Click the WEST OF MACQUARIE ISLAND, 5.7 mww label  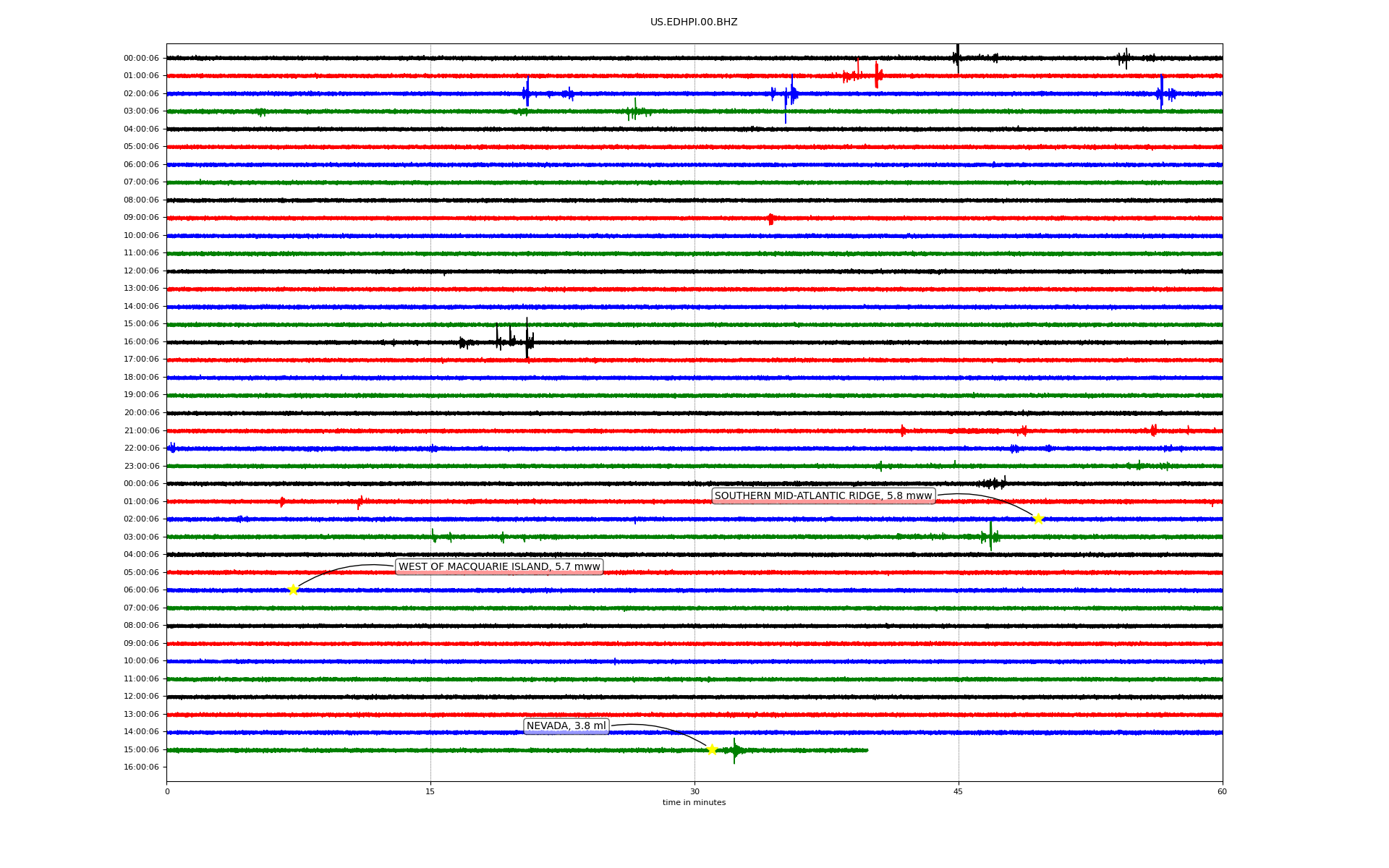(499, 566)
